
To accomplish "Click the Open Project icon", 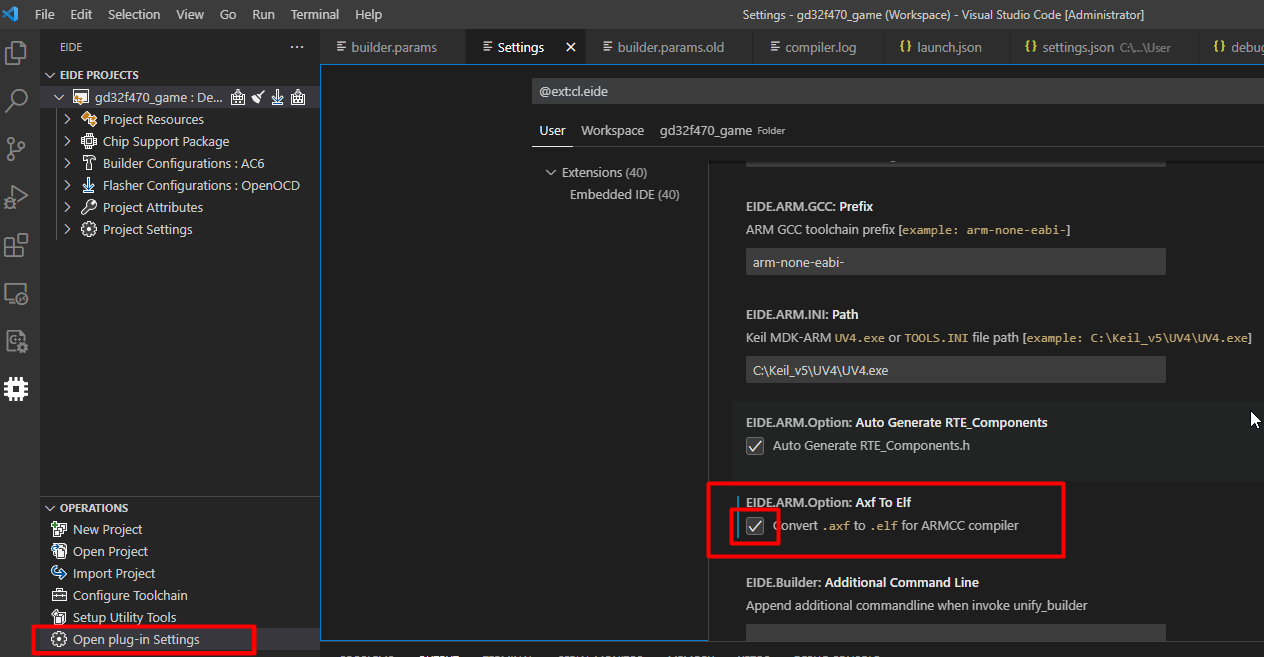I will 59,551.
